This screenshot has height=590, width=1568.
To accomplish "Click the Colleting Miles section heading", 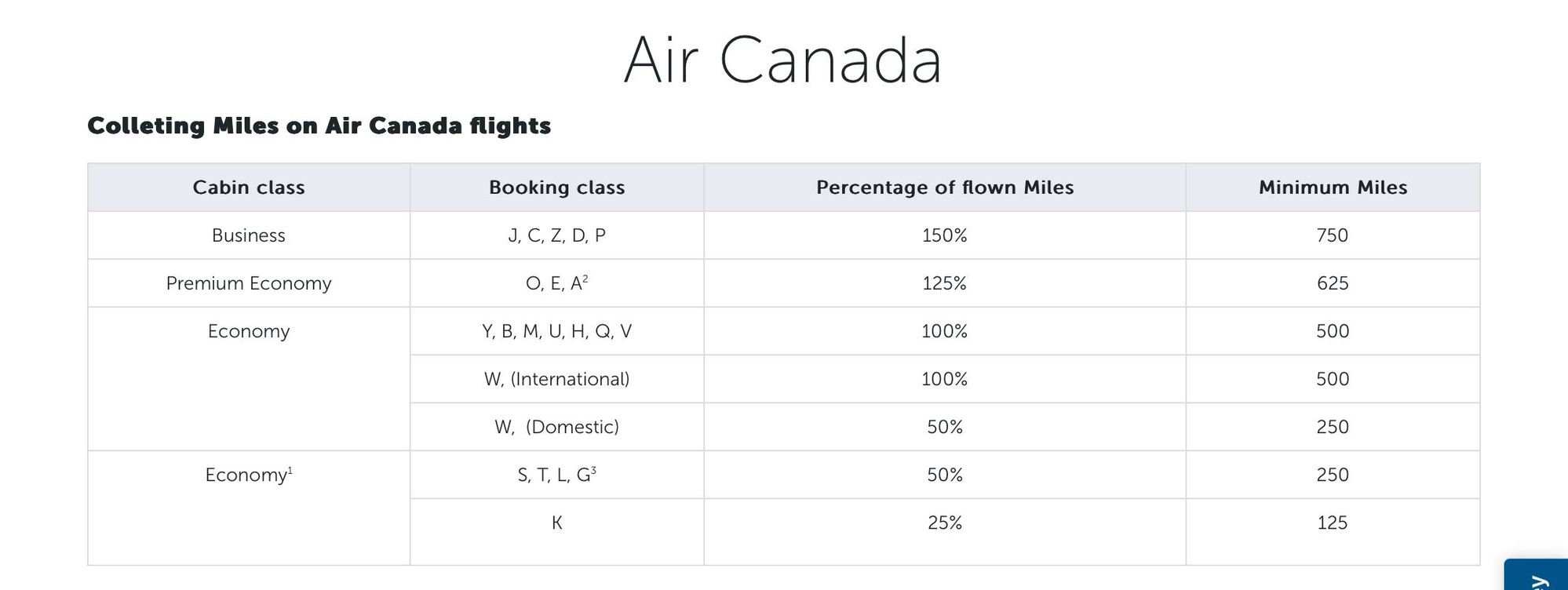I will (x=319, y=126).
